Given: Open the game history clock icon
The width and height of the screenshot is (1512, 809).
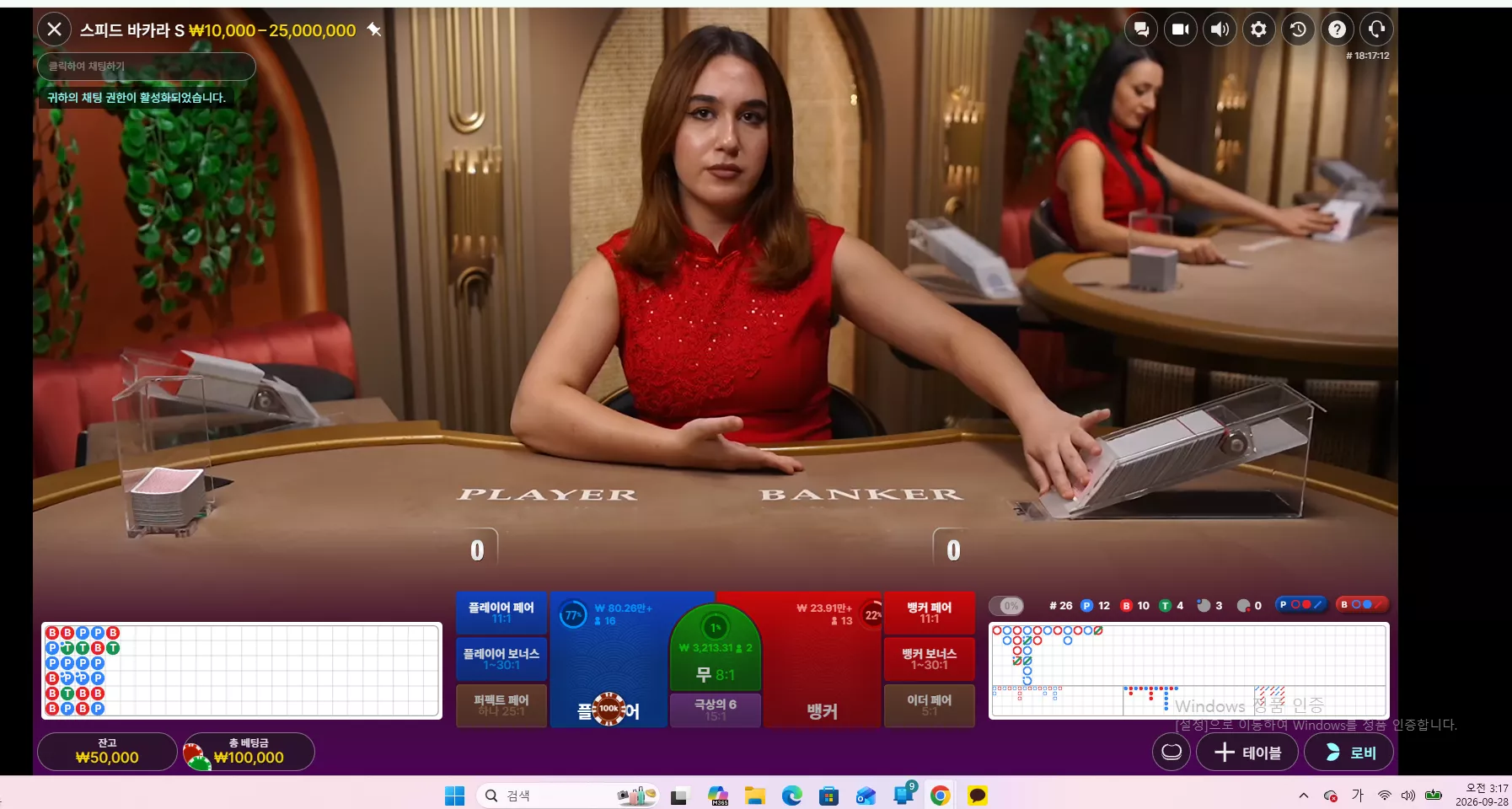Looking at the screenshot, I should 1298,29.
